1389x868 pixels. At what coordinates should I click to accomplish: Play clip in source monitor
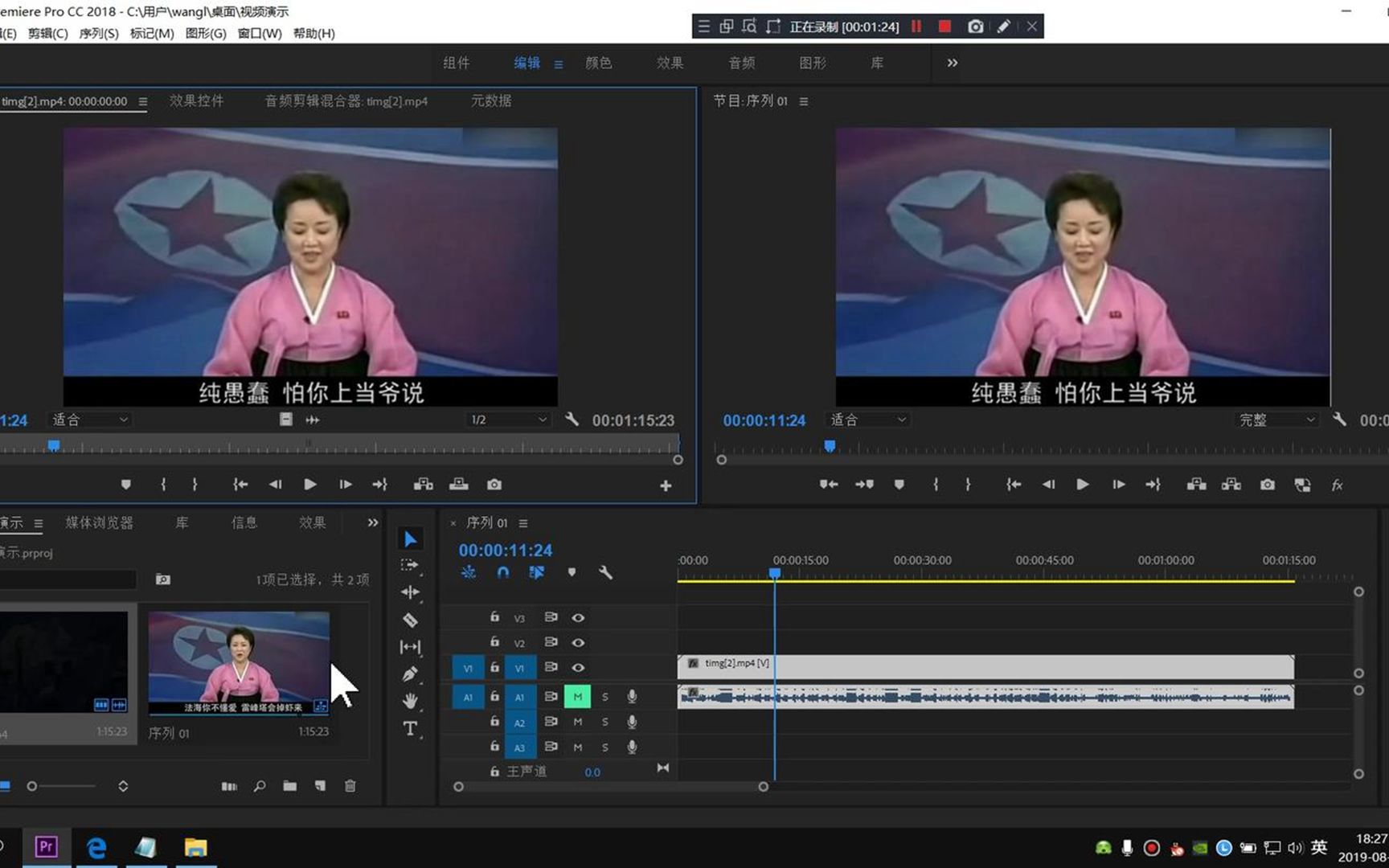coord(309,485)
